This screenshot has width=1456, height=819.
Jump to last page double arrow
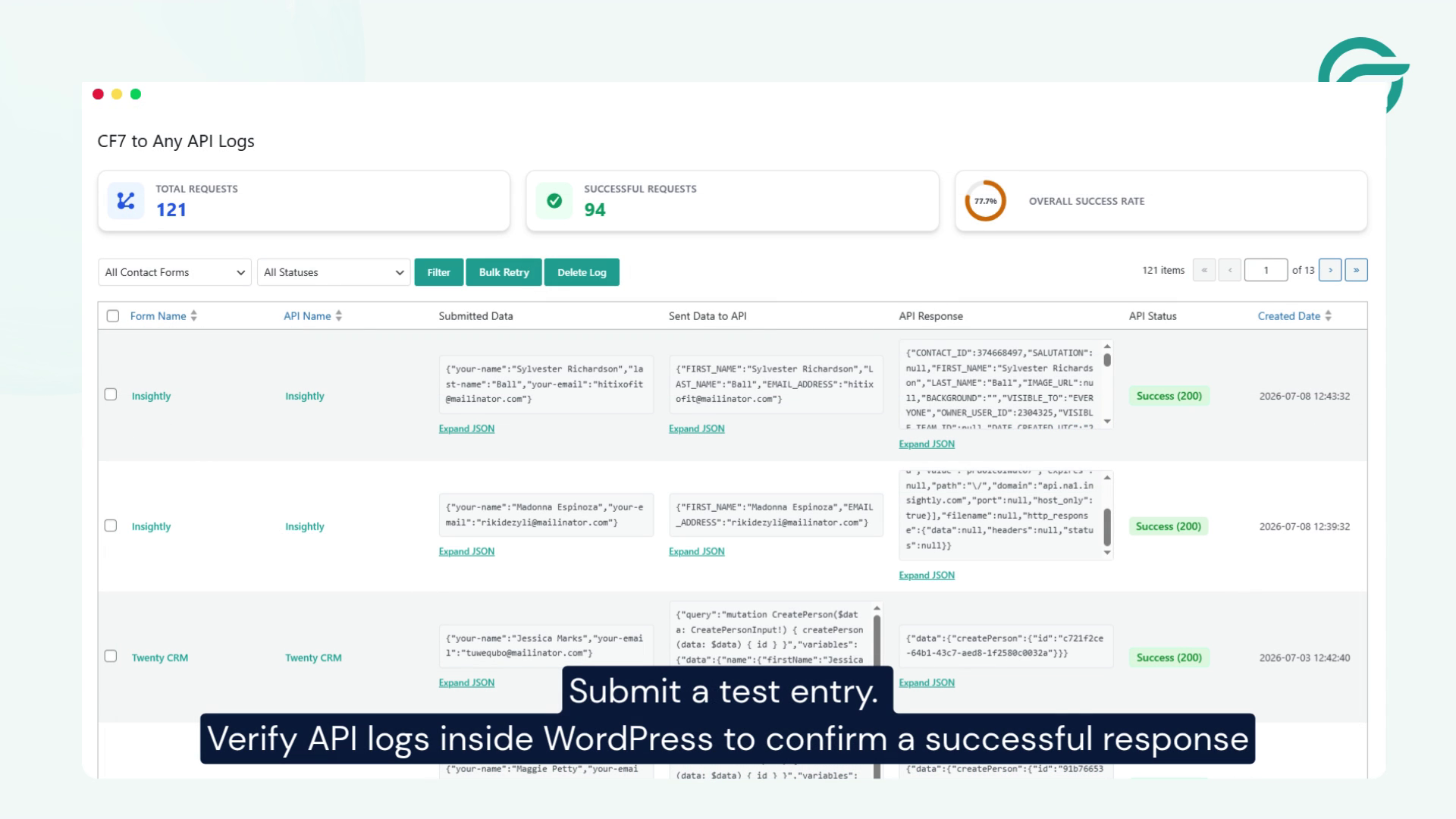point(1356,270)
